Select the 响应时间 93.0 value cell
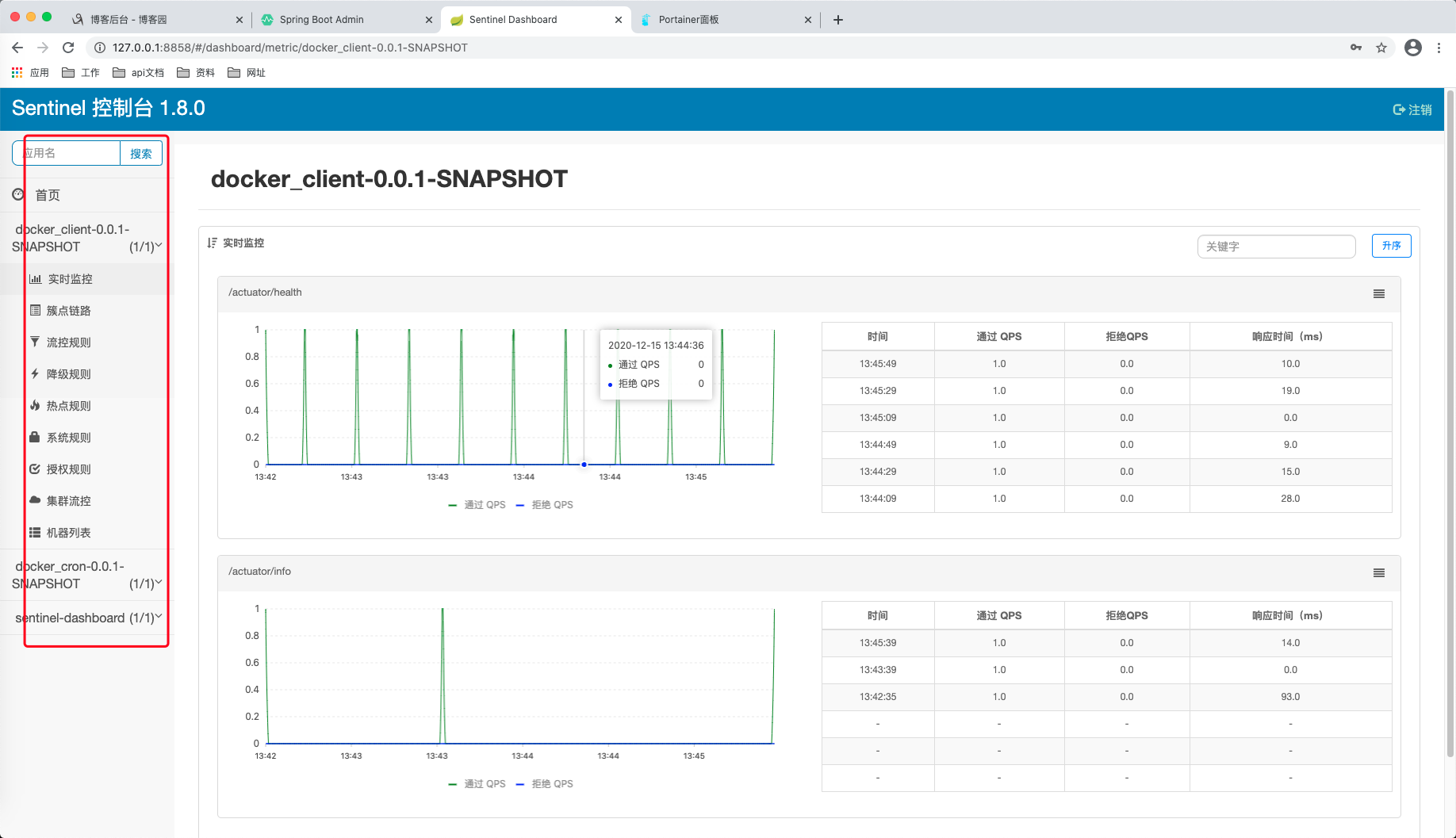Viewport: 1456px width, 838px height. click(x=1290, y=697)
